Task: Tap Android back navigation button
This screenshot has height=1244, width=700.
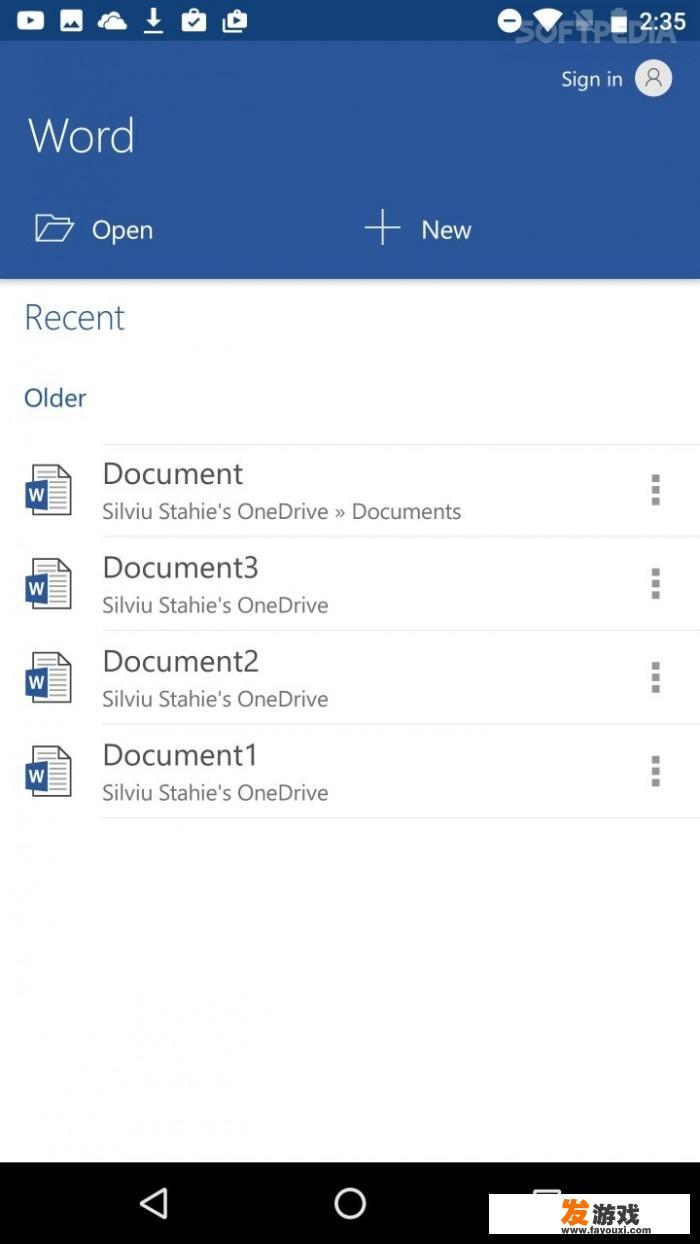Action: click(154, 1203)
